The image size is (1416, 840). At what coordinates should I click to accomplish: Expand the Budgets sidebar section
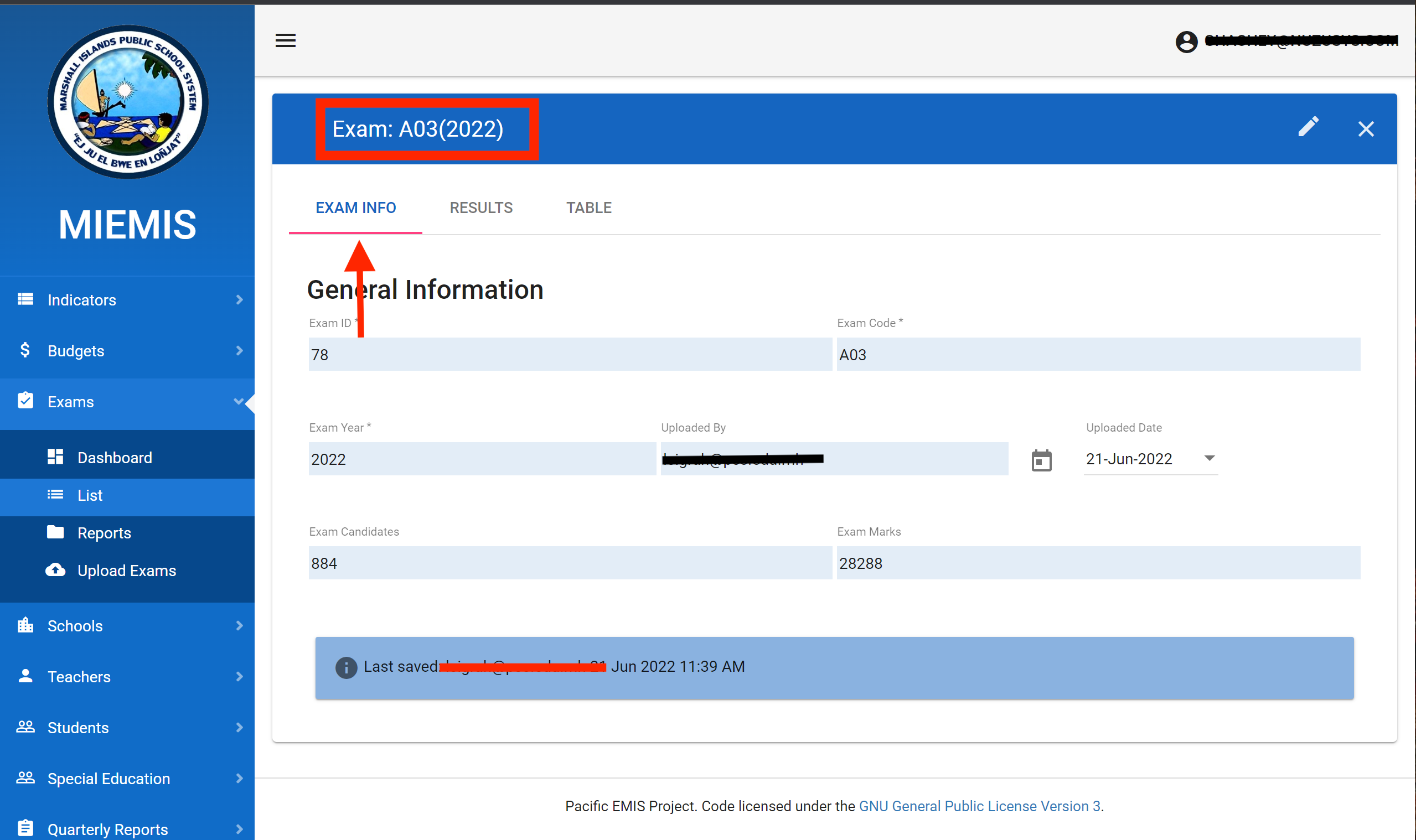tap(127, 350)
